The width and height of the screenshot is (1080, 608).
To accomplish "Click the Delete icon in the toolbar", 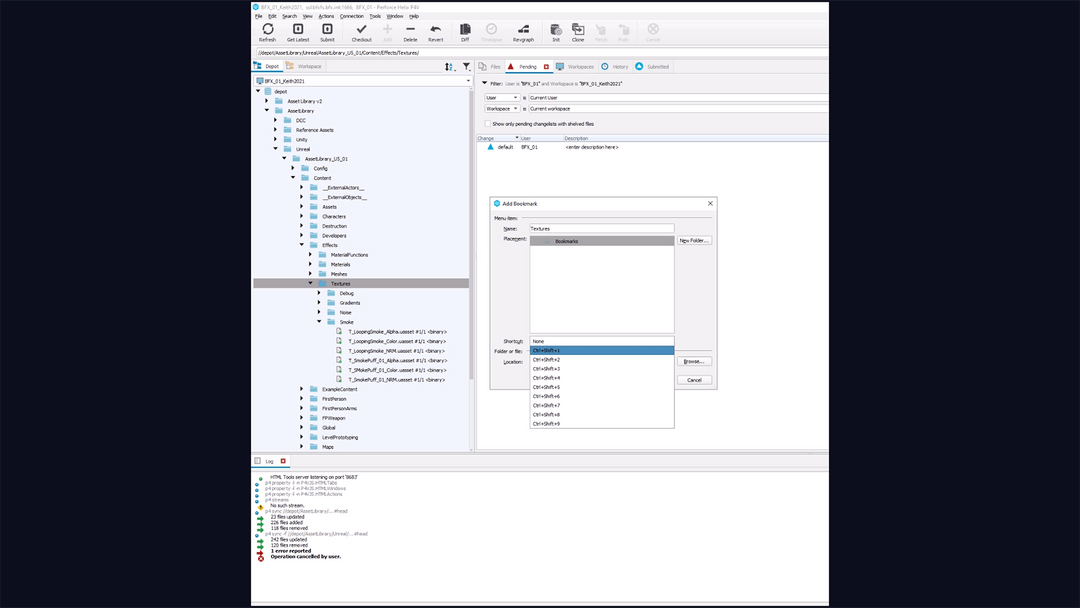I will (x=409, y=31).
